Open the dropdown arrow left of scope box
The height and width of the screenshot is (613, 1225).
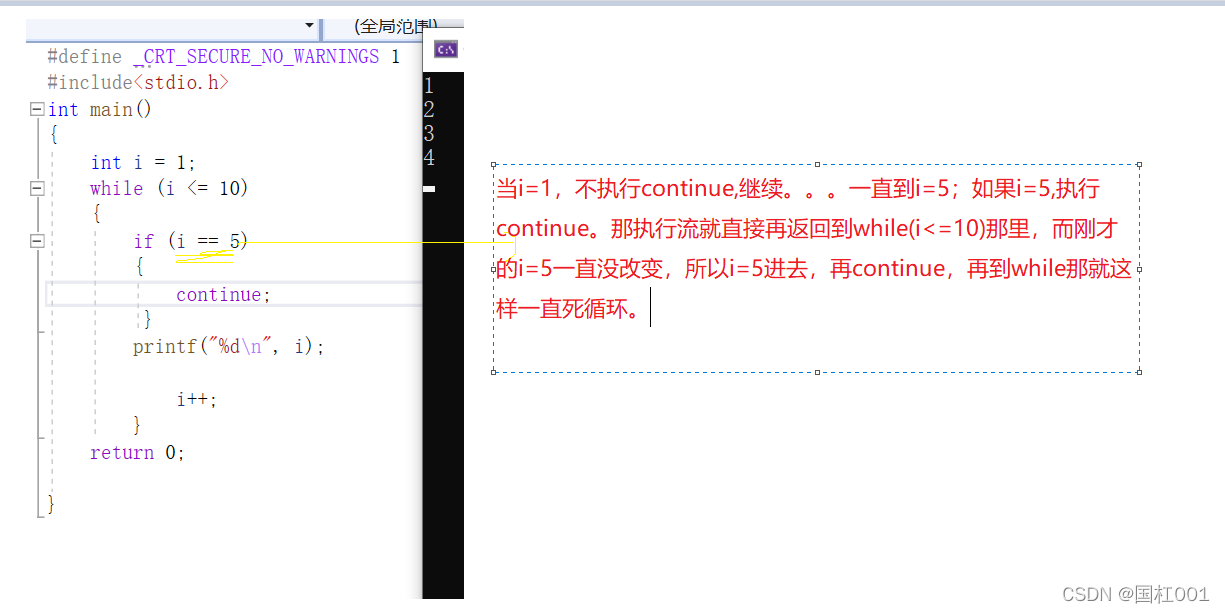[309, 25]
